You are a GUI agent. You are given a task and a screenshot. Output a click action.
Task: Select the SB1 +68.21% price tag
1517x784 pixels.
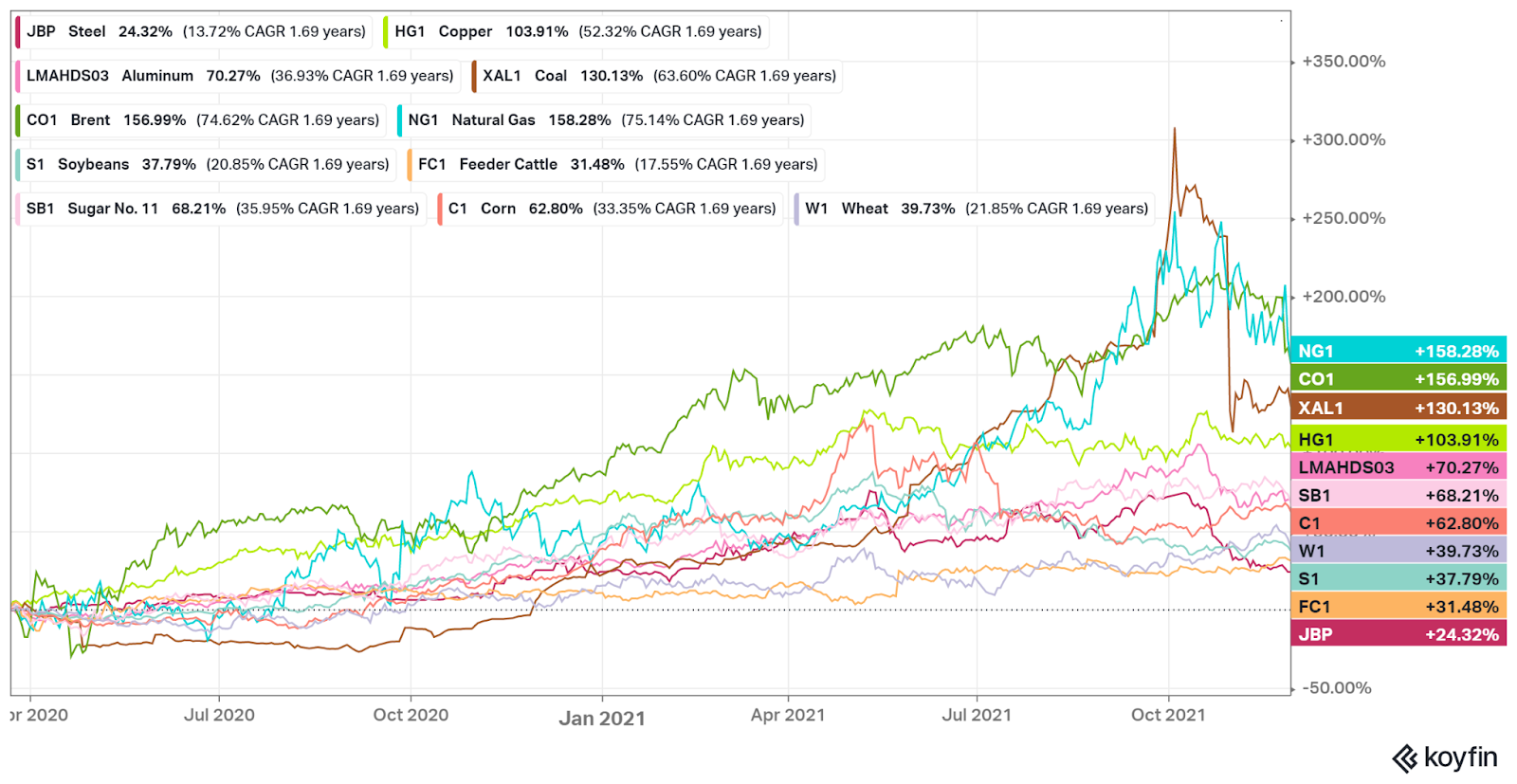pyautogui.click(x=1398, y=495)
